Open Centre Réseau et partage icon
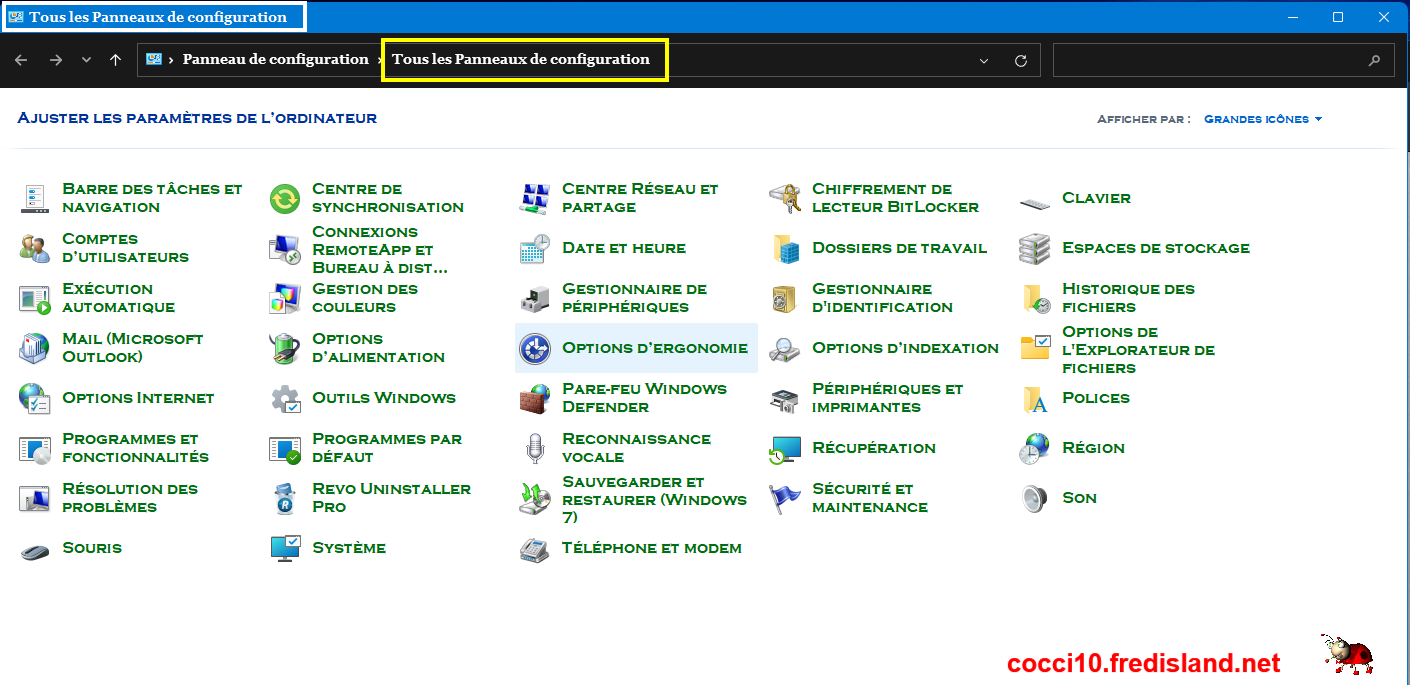Viewport: 1410px width, 685px height. [535, 198]
